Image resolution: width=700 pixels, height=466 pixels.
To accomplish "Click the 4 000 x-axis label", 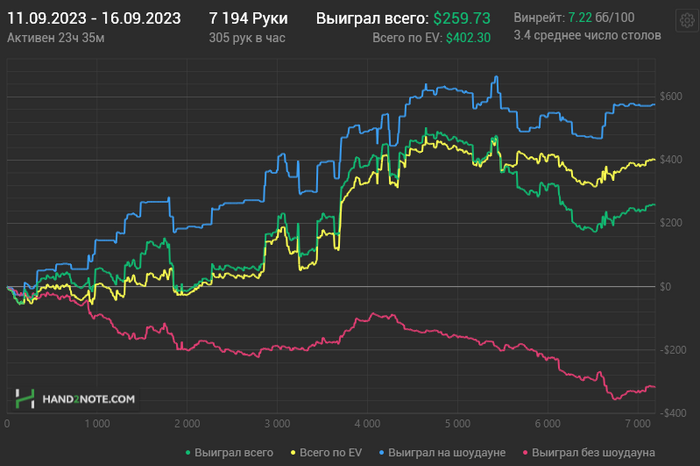I will tap(367, 424).
